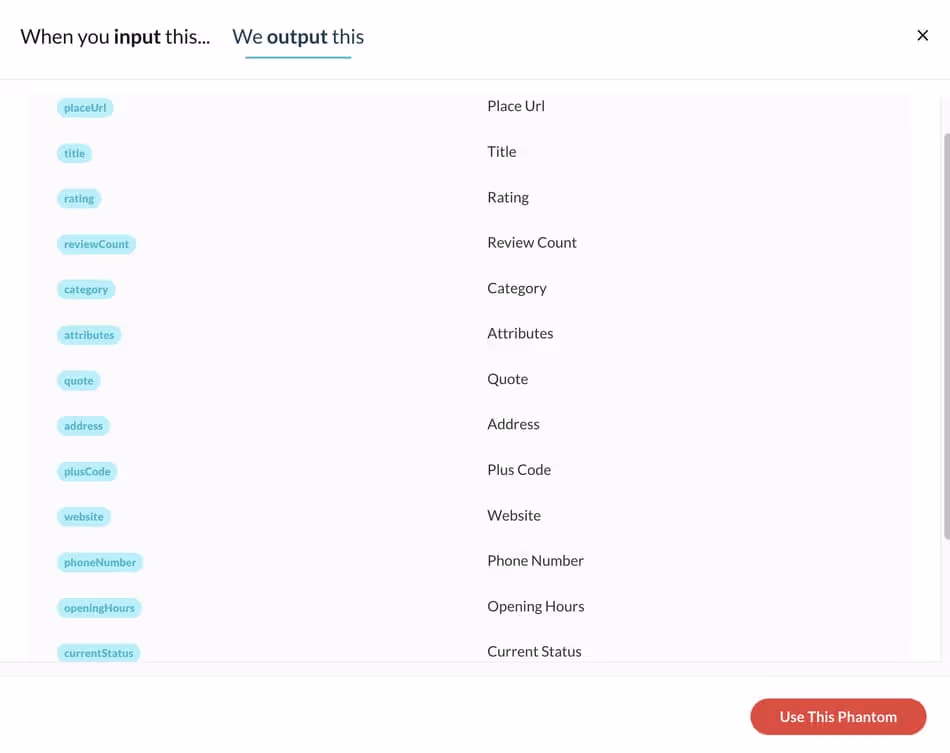Image resolution: width=950 pixels, height=753 pixels.
Task: Select the 'We output this' tab
Action: (298, 37)
